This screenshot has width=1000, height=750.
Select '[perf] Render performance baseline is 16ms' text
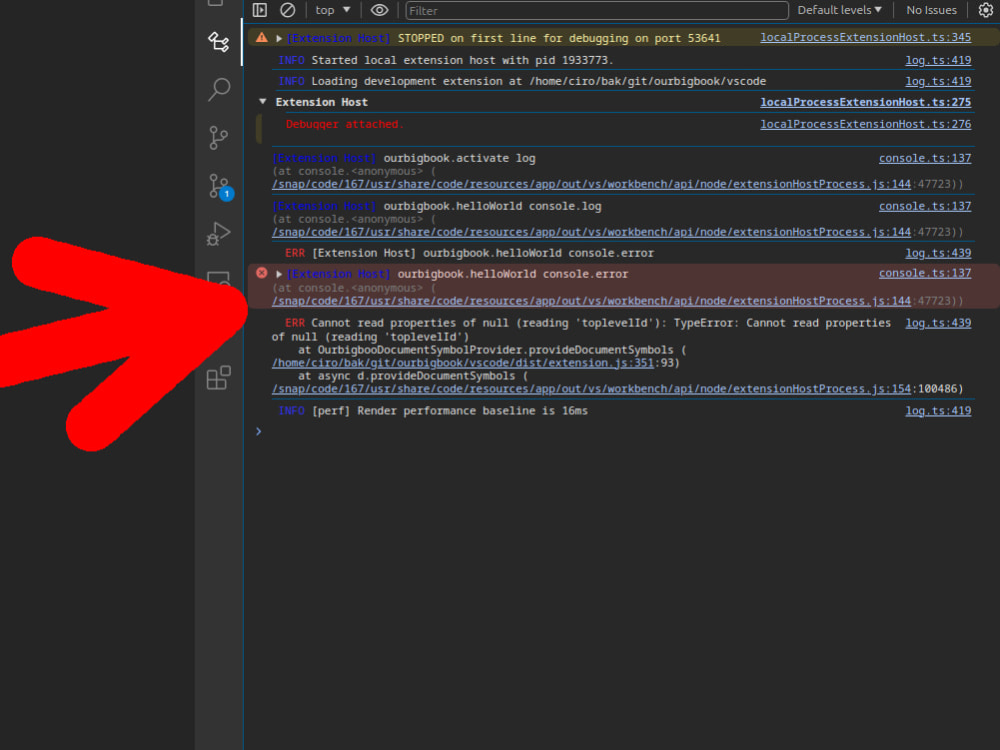(x=450, y=411)
